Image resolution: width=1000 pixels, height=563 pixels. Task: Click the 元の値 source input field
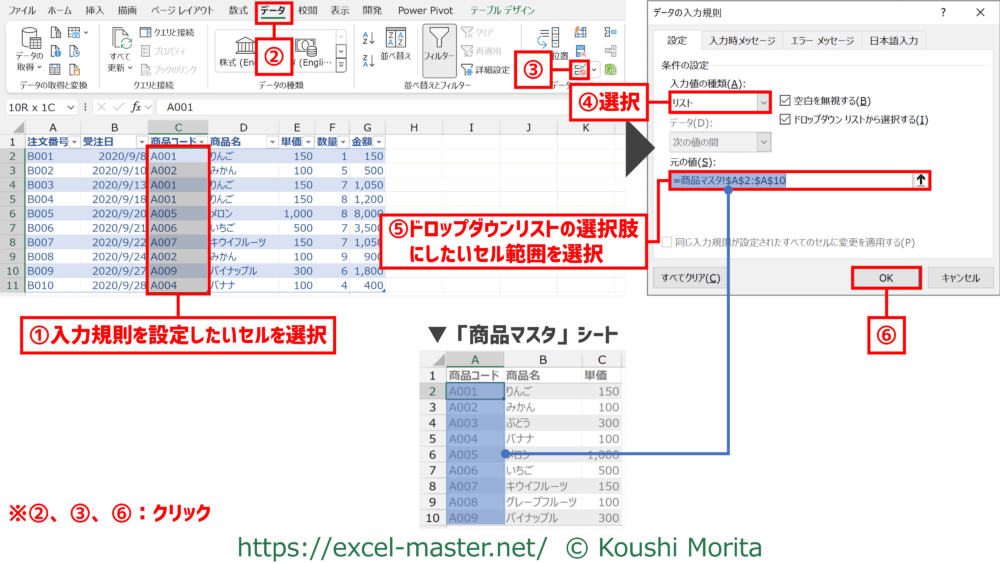tap(790, 180)
